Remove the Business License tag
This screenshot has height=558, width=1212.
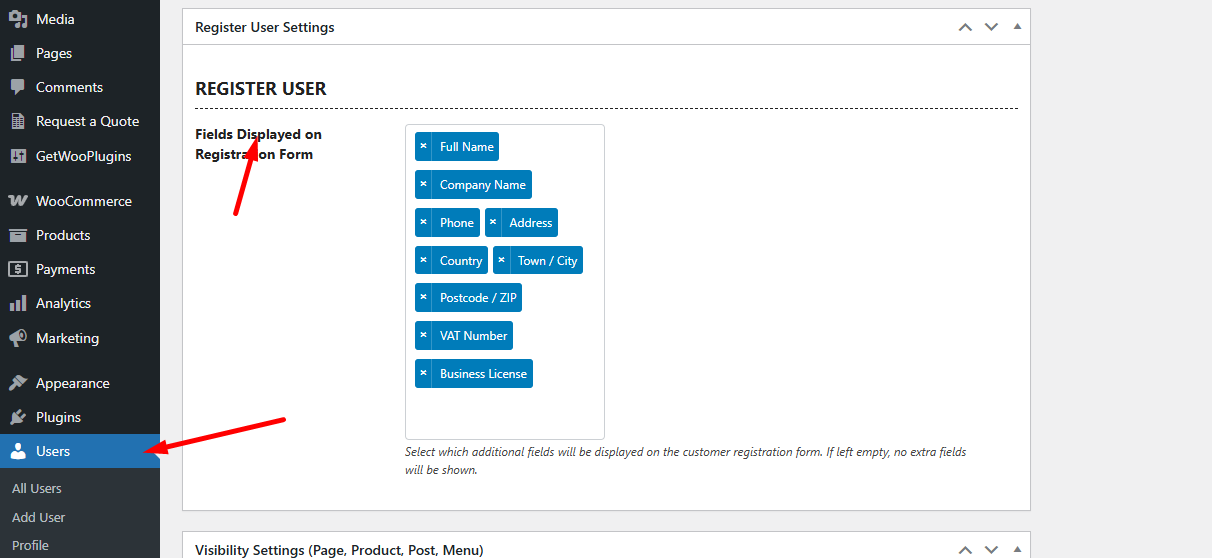pos(424,374)
